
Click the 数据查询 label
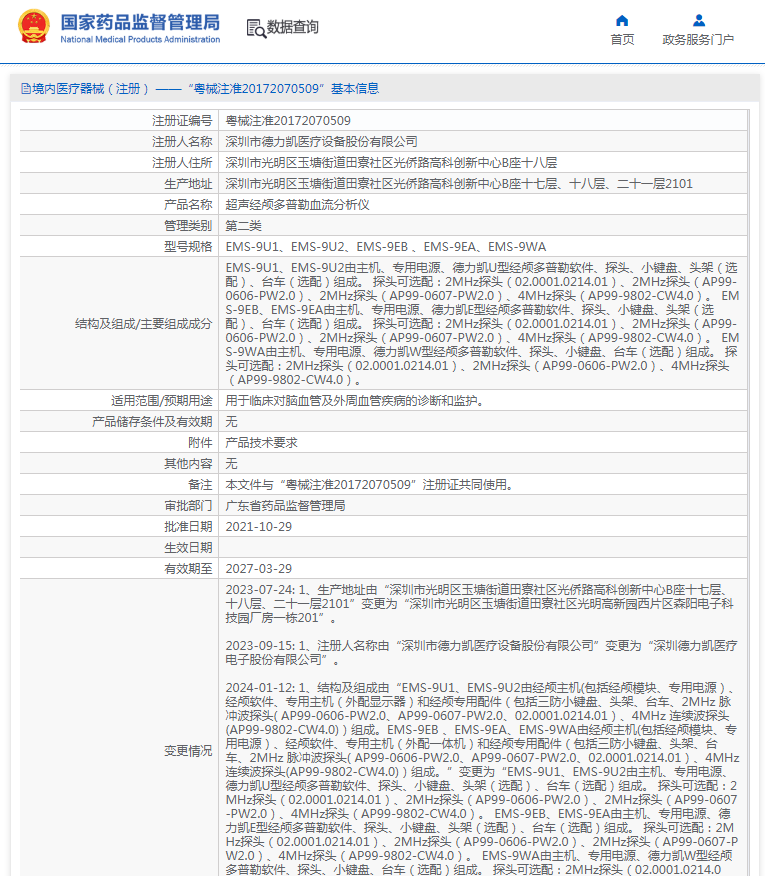(292, 27)
